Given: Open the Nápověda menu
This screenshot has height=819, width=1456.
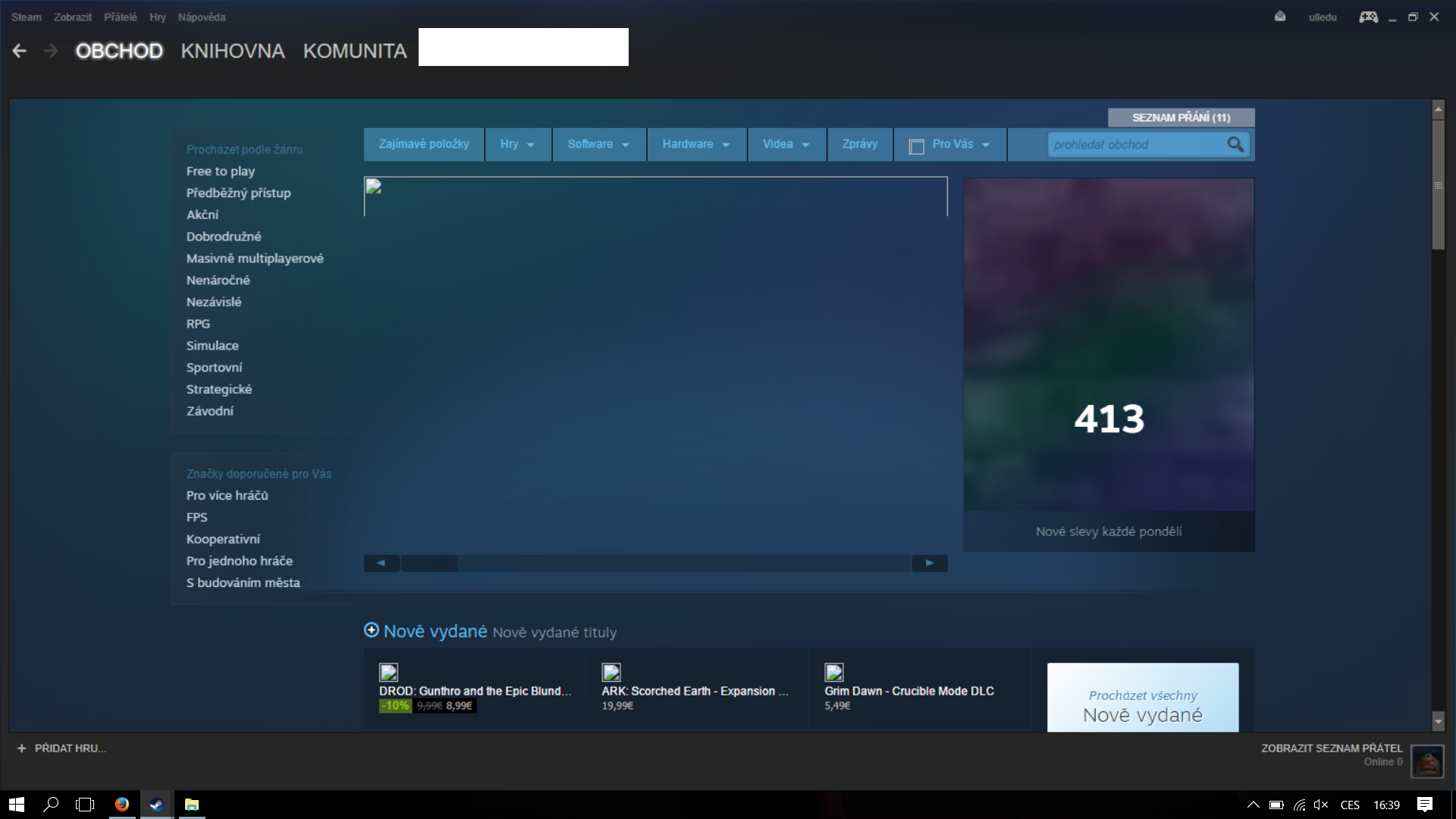Looking at the screenshot, I should 202,17.
